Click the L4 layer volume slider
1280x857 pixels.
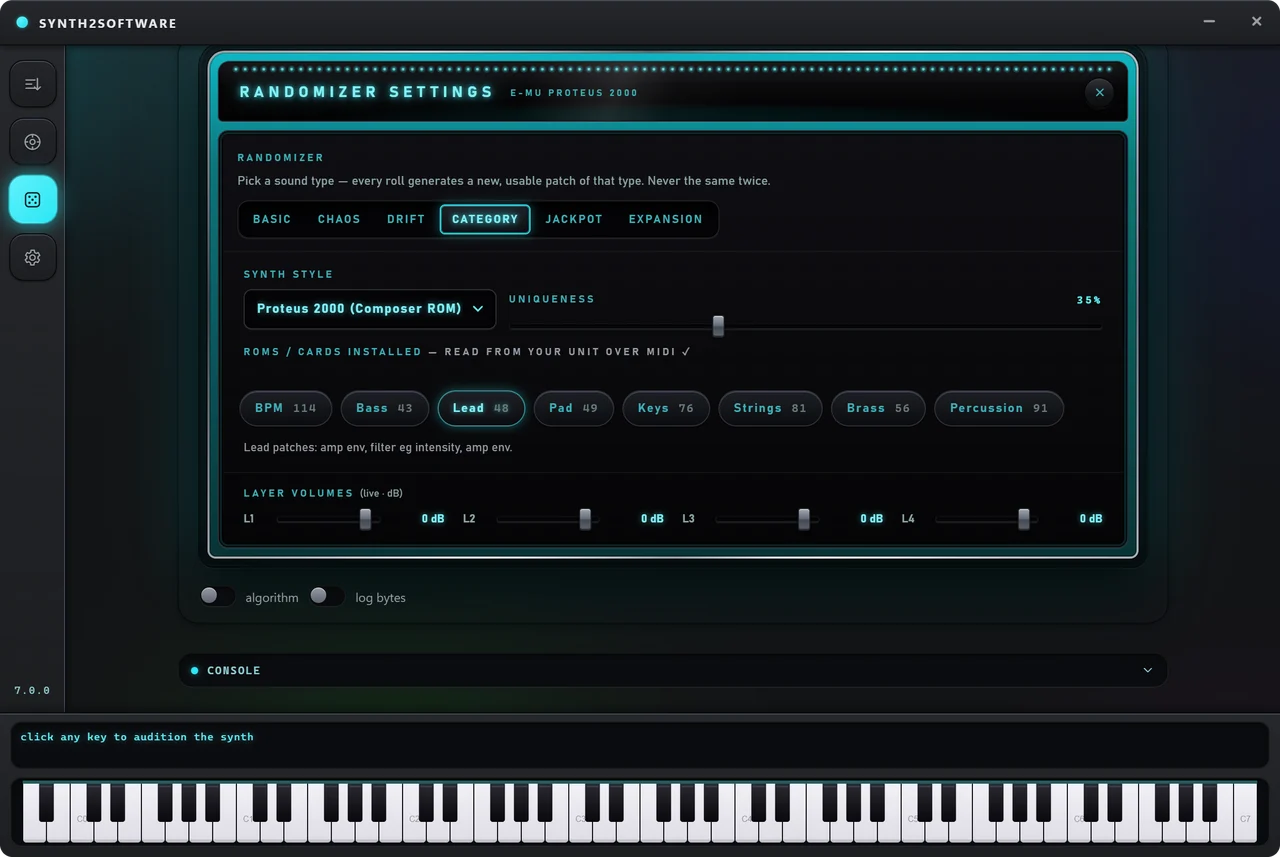986,519
